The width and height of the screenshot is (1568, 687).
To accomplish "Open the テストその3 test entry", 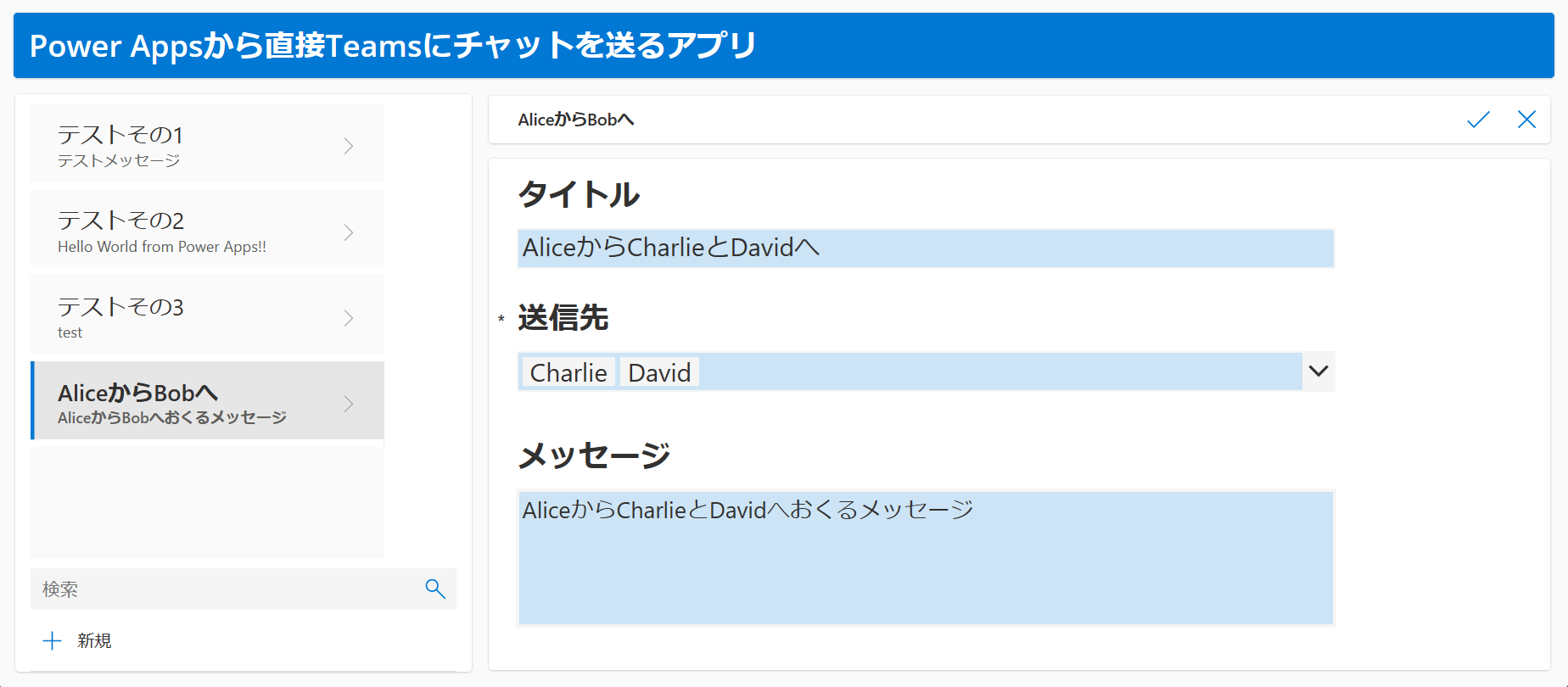I will tap(207, 315).
